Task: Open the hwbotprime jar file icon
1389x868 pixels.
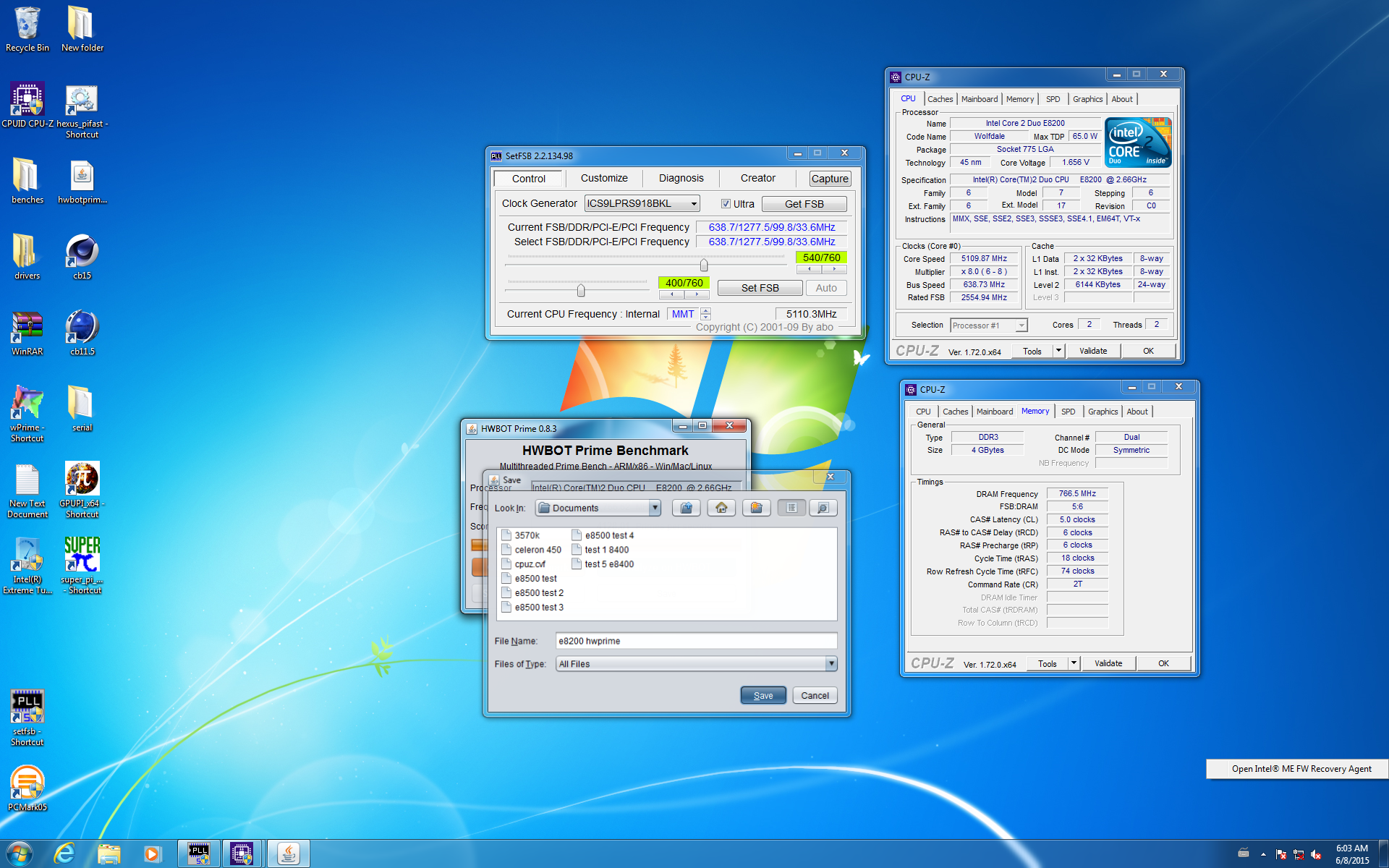Action: [x=82, y=181]
